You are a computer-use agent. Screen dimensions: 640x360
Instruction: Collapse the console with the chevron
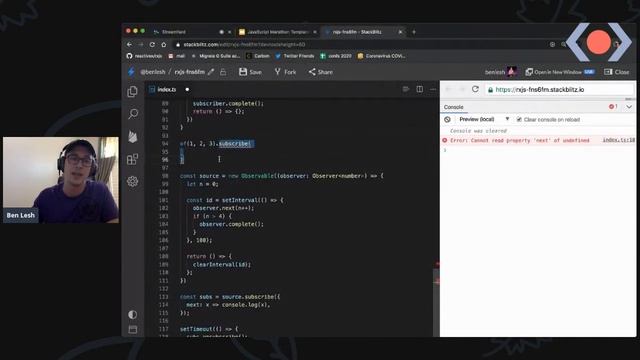coord(629,107)
